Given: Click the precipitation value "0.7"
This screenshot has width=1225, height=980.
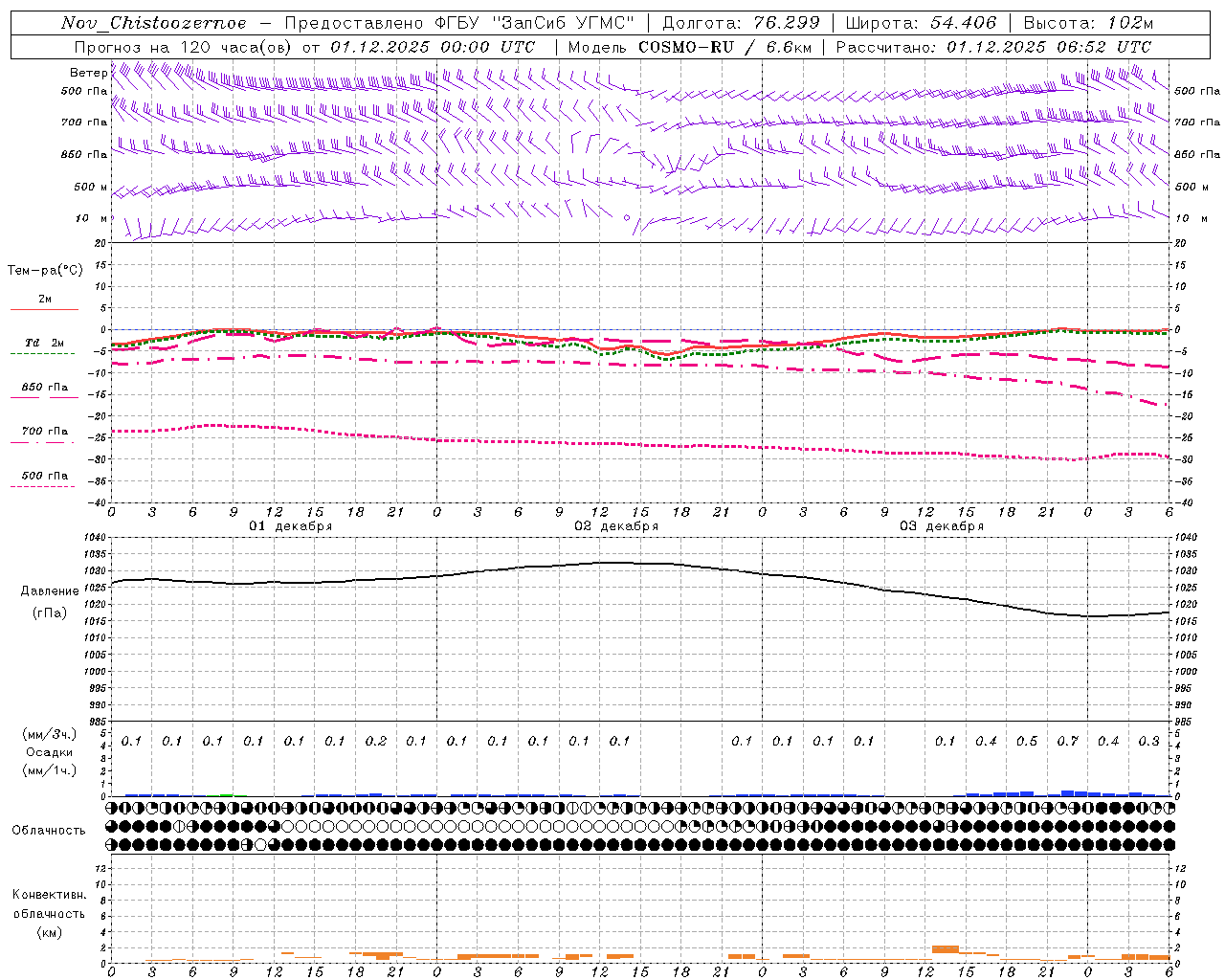Looking at the screenshot, I should [1067, 741].
